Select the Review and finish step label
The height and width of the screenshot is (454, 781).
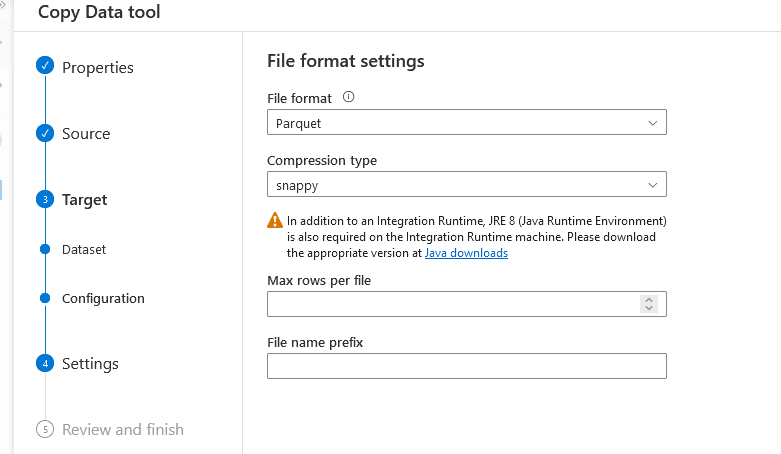click(x=123, y=429)
